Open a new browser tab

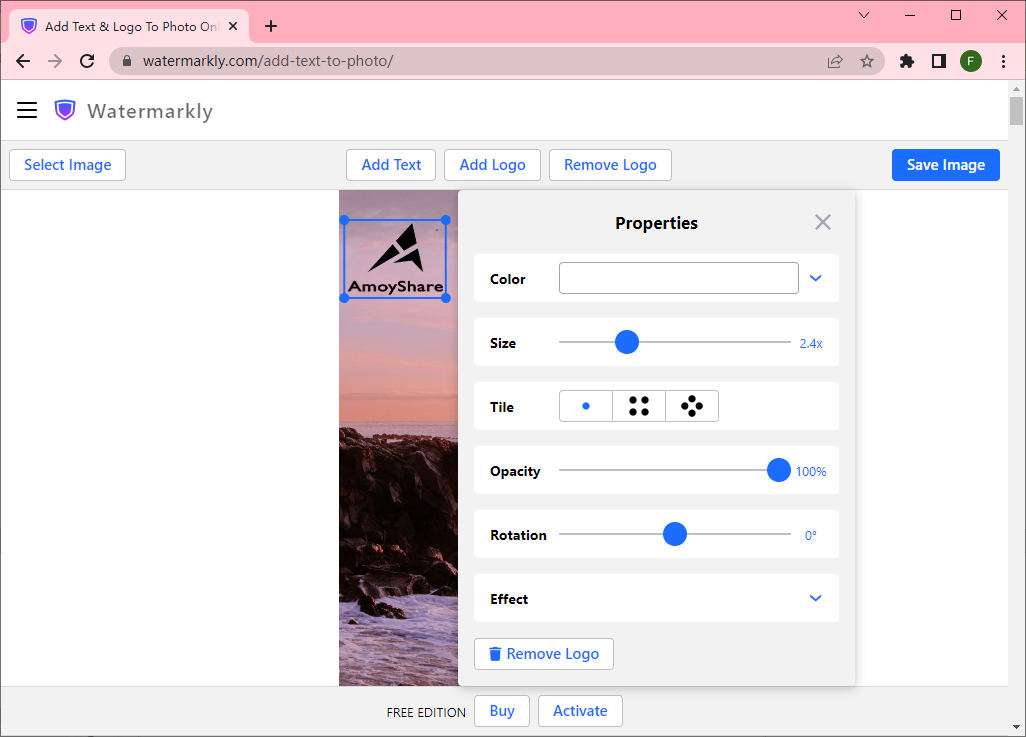(x=271, y=27)
